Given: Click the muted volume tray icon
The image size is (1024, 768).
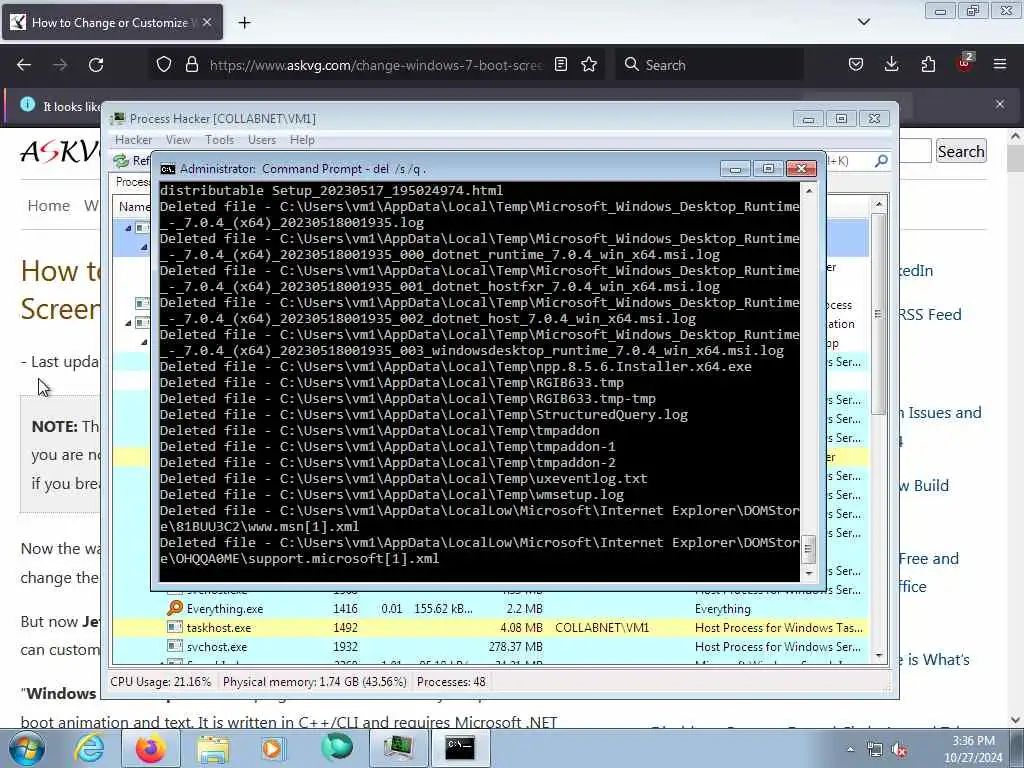Looking at the screenshot, I should (899, 750).
